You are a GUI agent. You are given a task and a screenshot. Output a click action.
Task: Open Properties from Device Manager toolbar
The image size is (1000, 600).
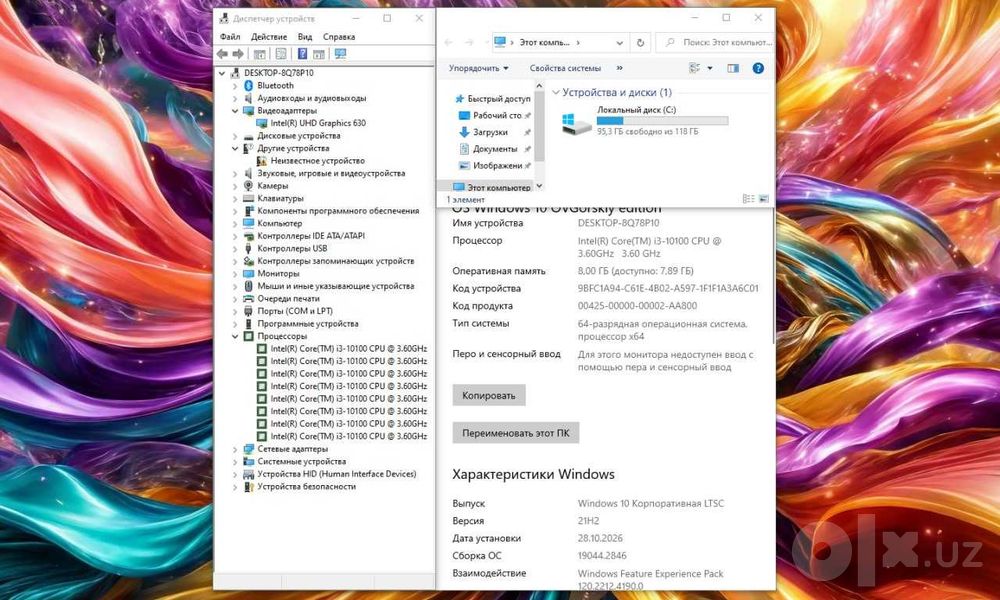[281, 54]
